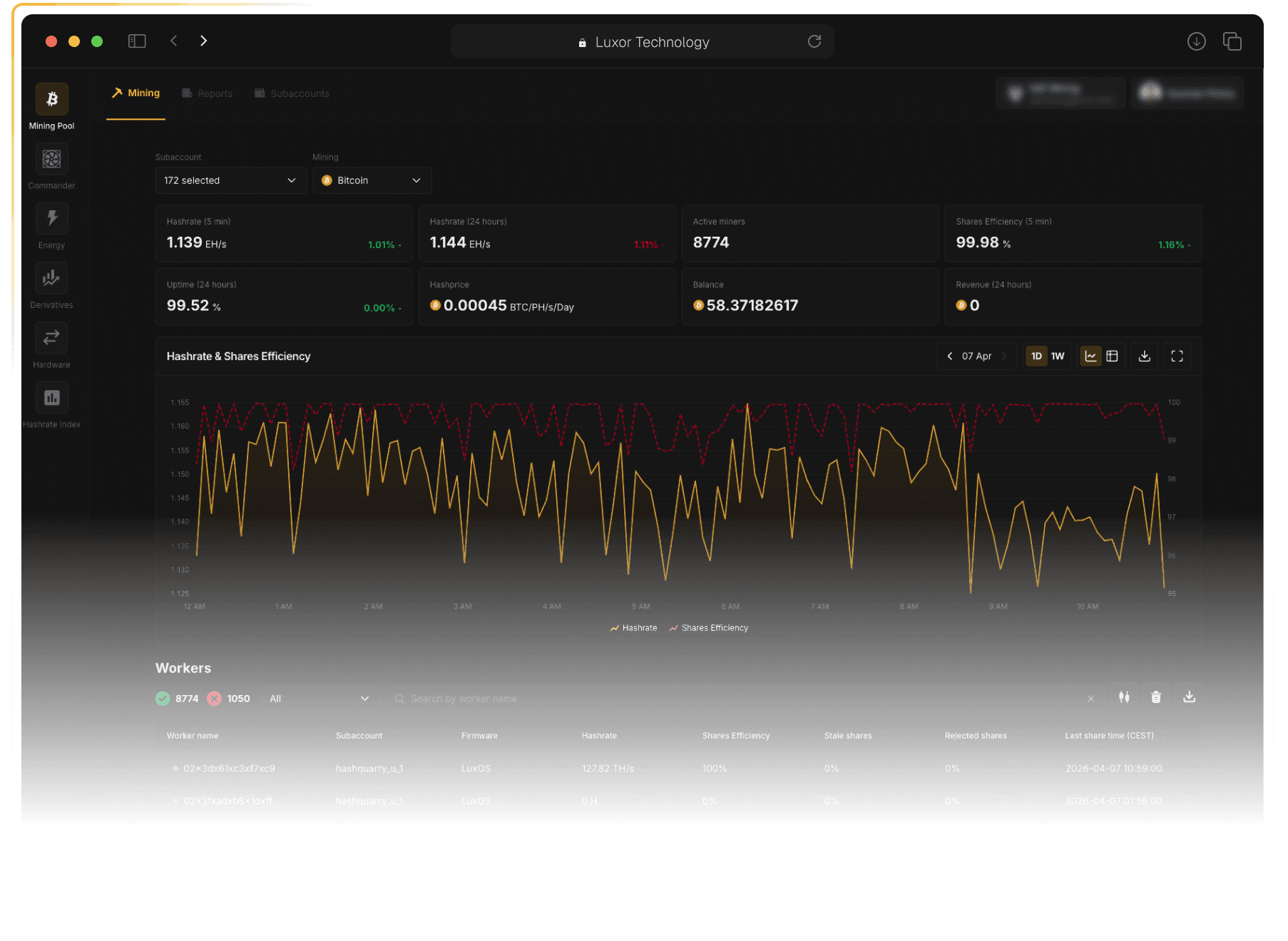The height and width of the screenshot is (941, 1288).
Task: Download the hashrate chart data
Action: [x=1145, y=356]
